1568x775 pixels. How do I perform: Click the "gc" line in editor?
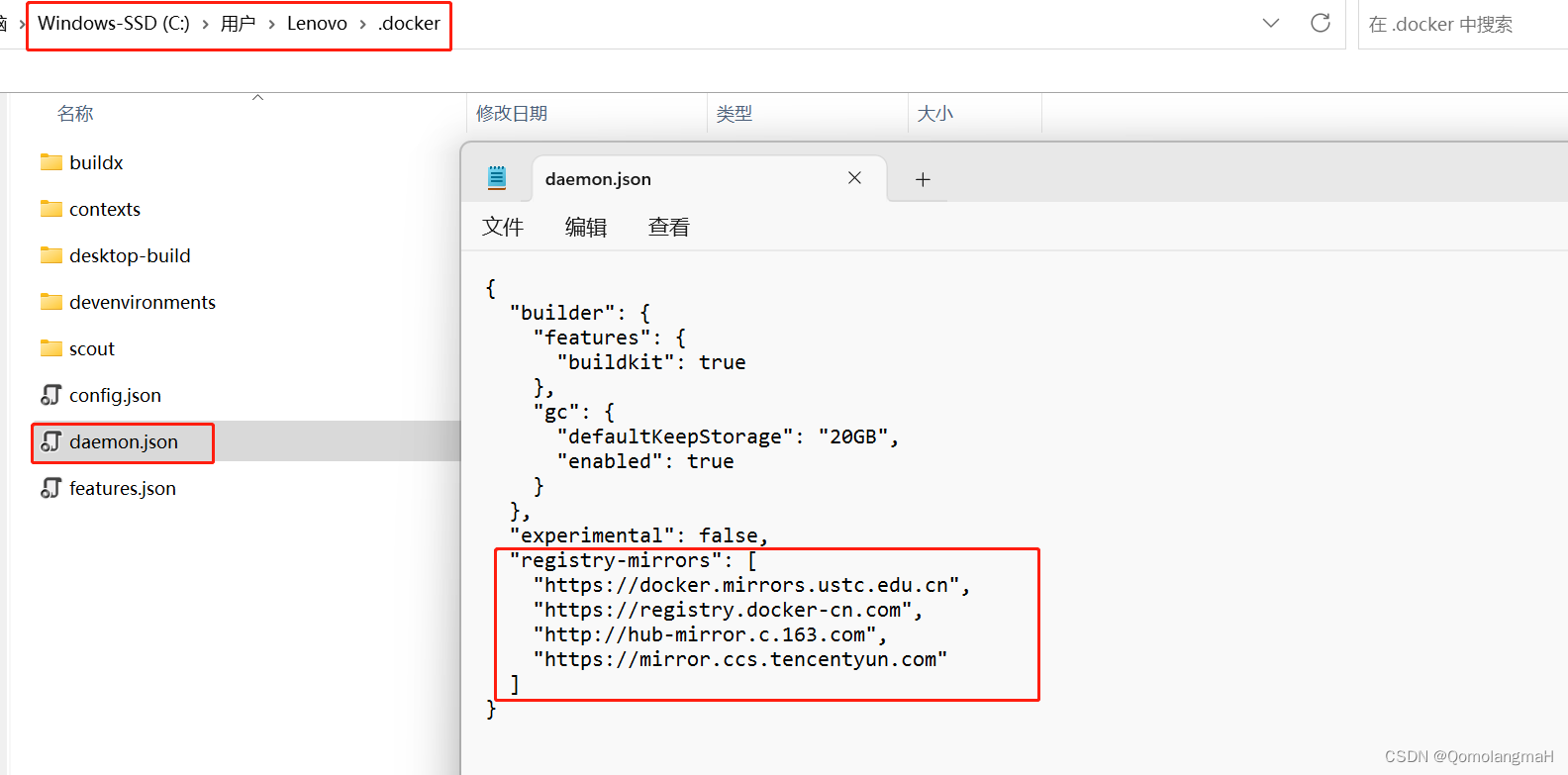(574, 412)
